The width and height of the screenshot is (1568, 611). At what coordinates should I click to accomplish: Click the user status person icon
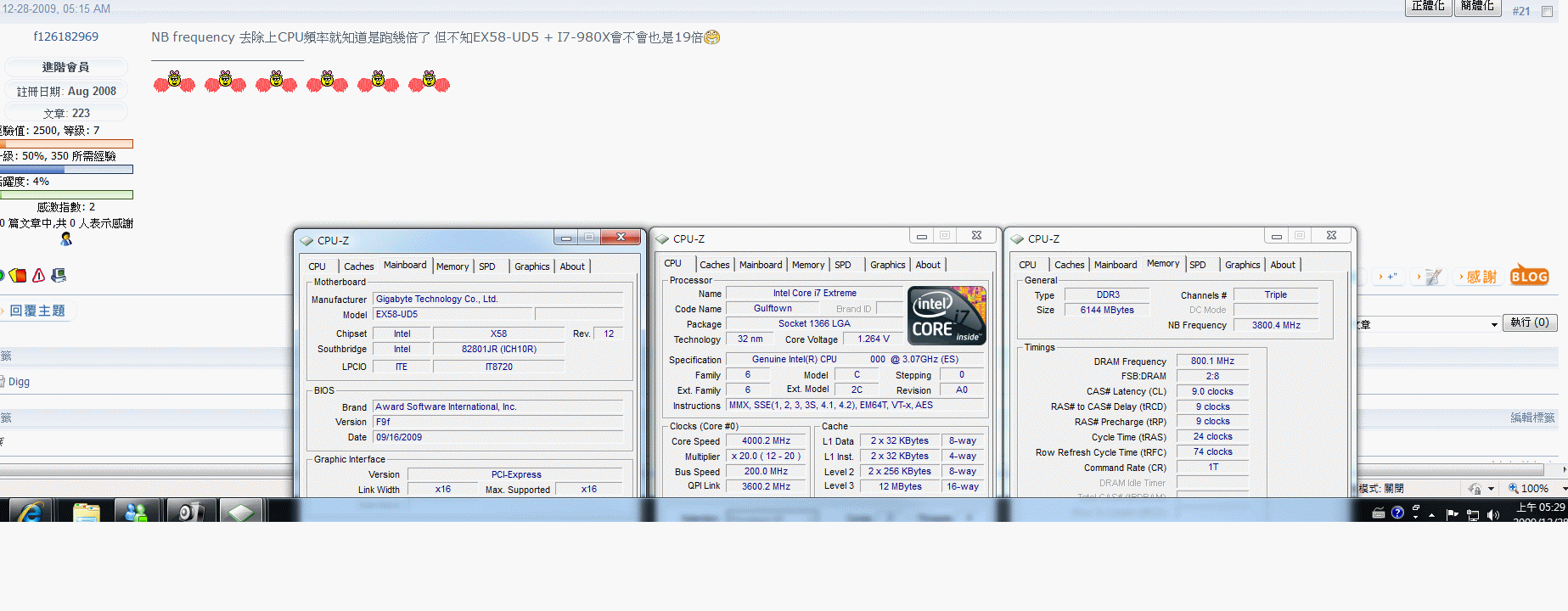coord(66,239)
